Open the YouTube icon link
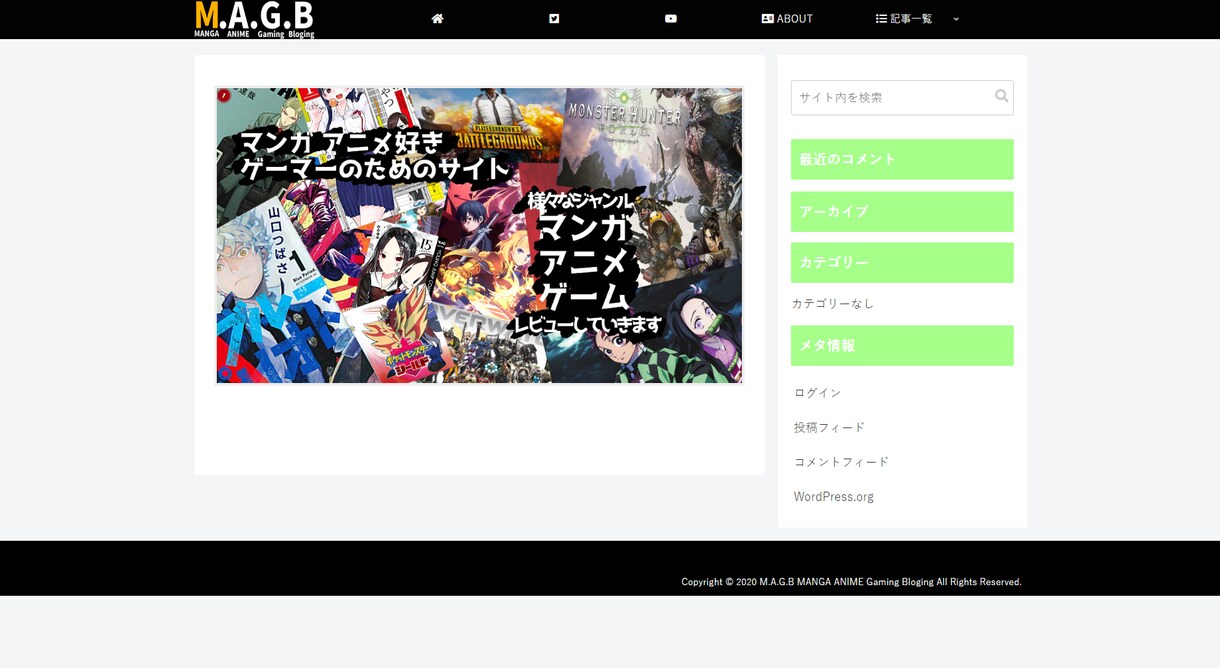The image size is (1220, 668). pos(671,19)
